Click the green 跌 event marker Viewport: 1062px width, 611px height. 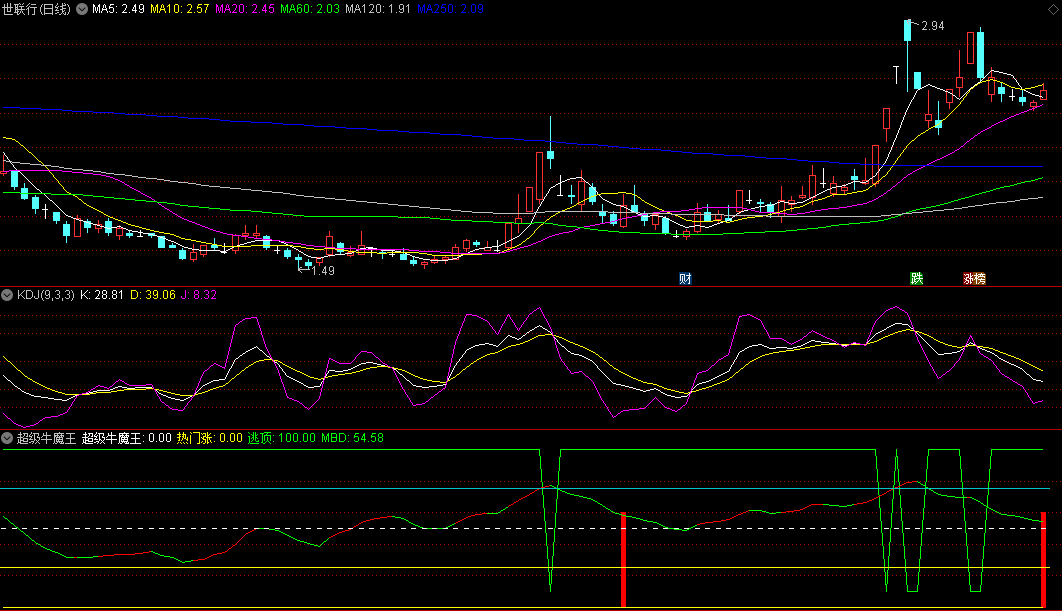916,278
